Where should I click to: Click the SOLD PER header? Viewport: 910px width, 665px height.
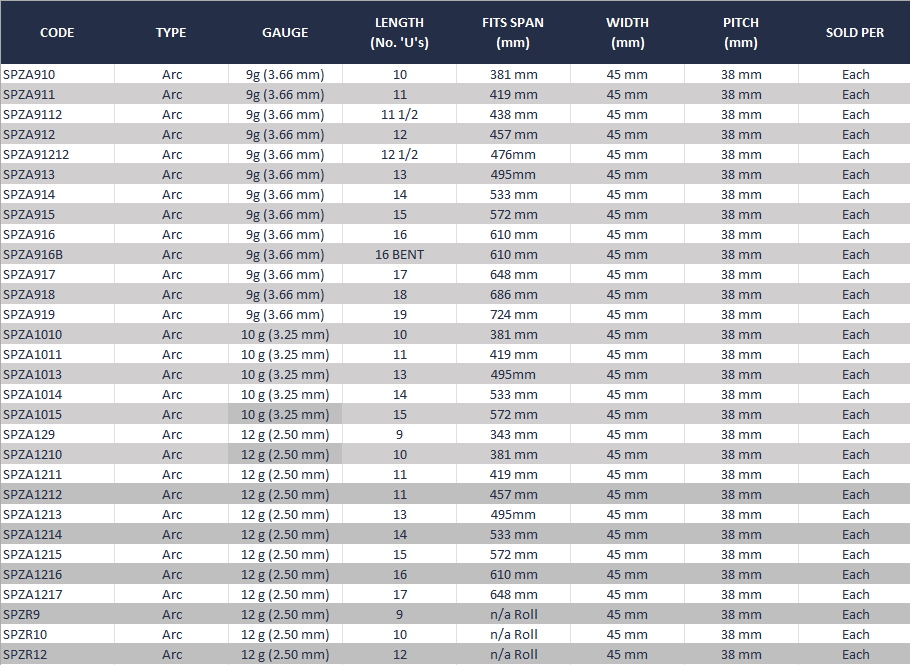click(855, 32)
